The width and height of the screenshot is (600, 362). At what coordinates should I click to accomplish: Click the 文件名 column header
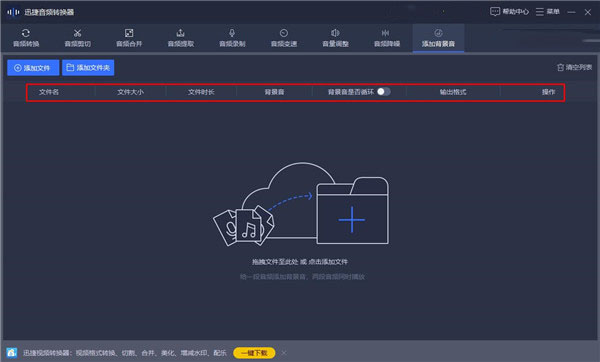pyautogui.click(x=49, y=92)
